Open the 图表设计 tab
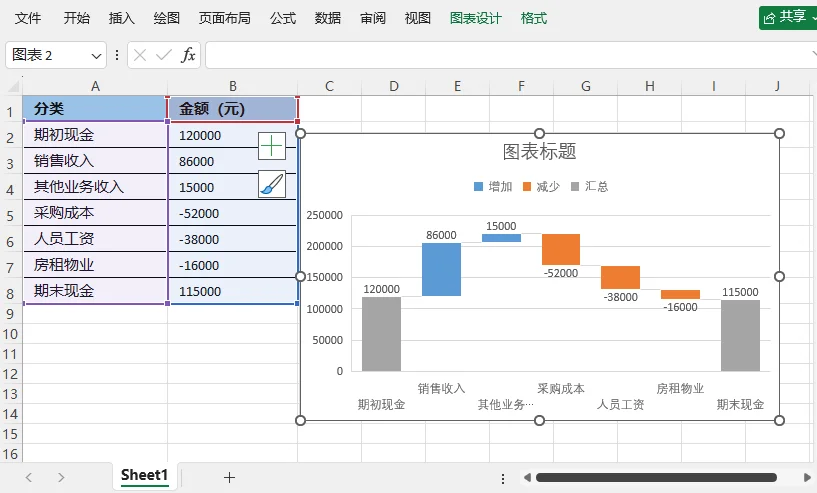This screenshot has height=493, width=817. [476, 18]
